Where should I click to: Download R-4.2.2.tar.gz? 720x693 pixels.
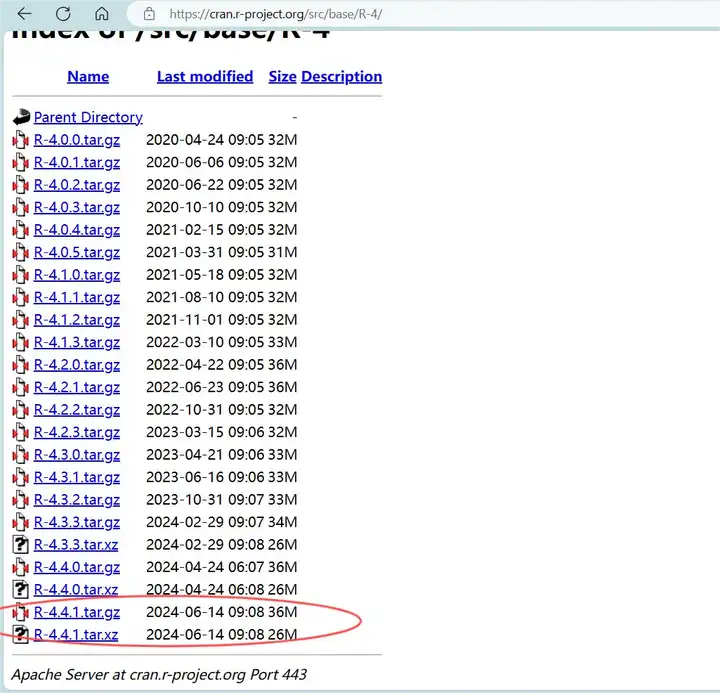click(x=77, y=410)
